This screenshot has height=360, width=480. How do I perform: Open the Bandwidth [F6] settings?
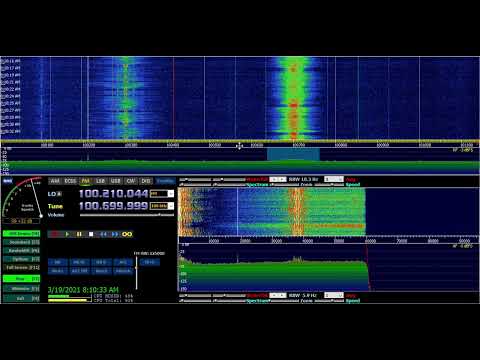[x=22, y=251]
